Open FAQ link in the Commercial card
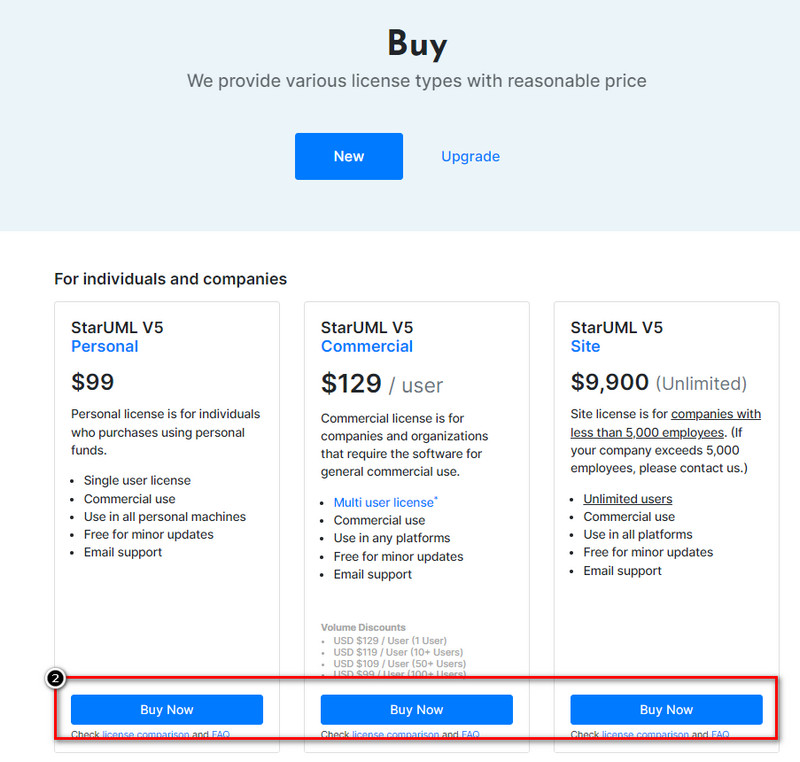Screen dimensions: 800x762 pos(470,734)
